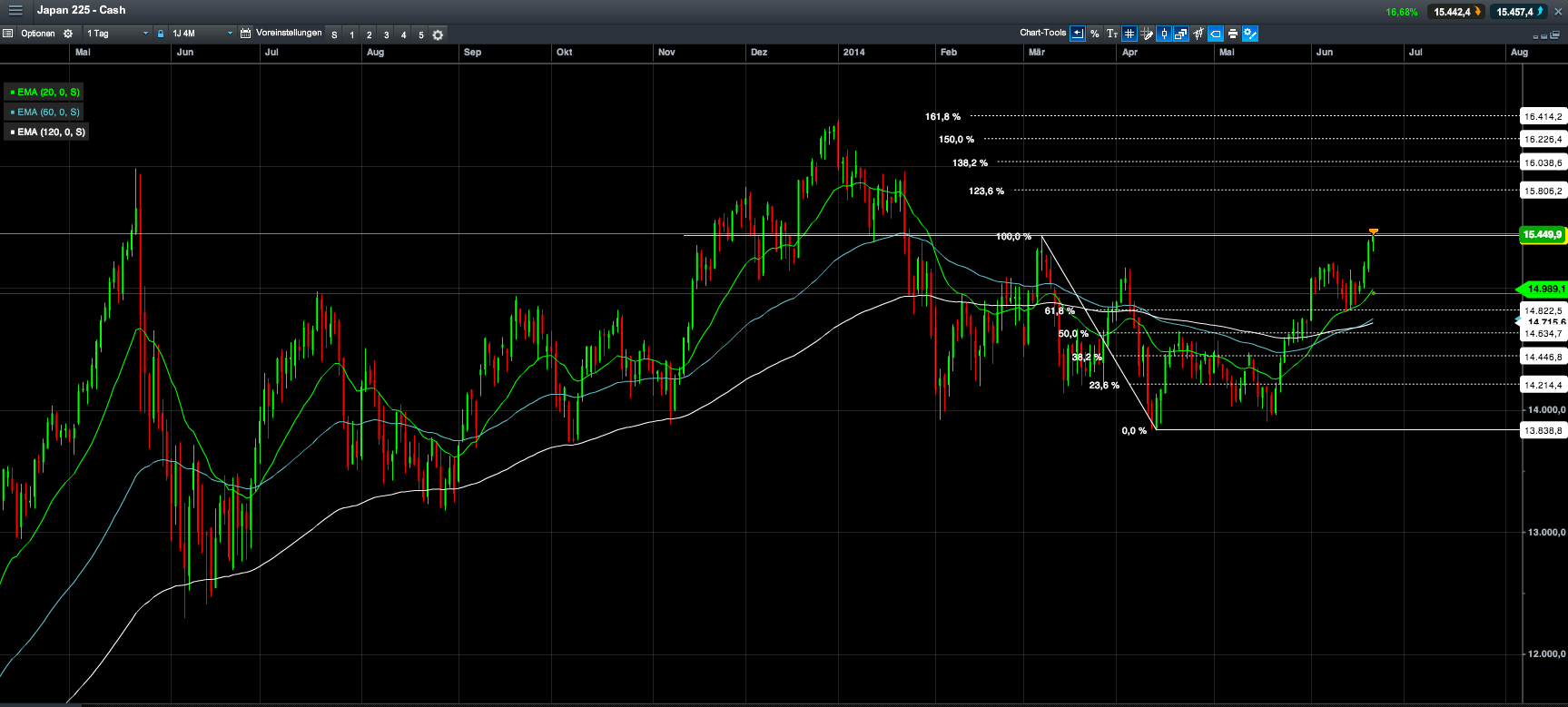Click the calendar icon before Voreinstellungen
The height and width of the screenshot is (707, 1568).
point(245,34)
